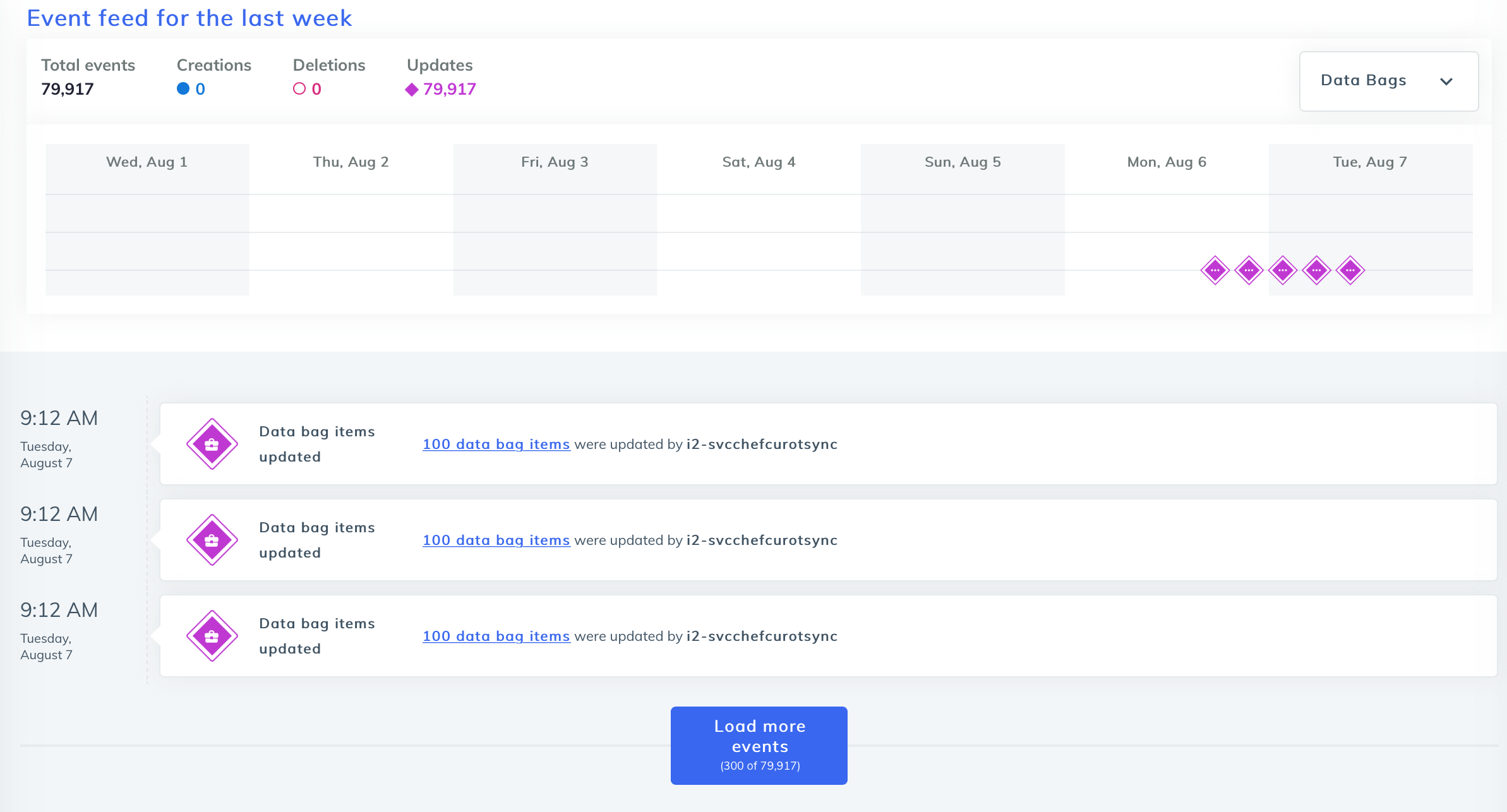Select the 9:12 AM timestamp of the second event
This screenshot has height=812, width=1507.
(59, 514)
